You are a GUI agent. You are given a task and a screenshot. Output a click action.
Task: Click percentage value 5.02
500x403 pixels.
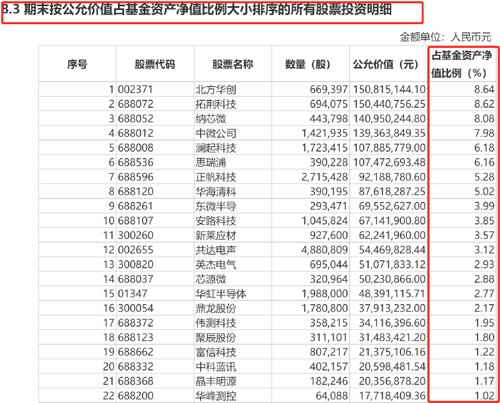click(484, 191)
